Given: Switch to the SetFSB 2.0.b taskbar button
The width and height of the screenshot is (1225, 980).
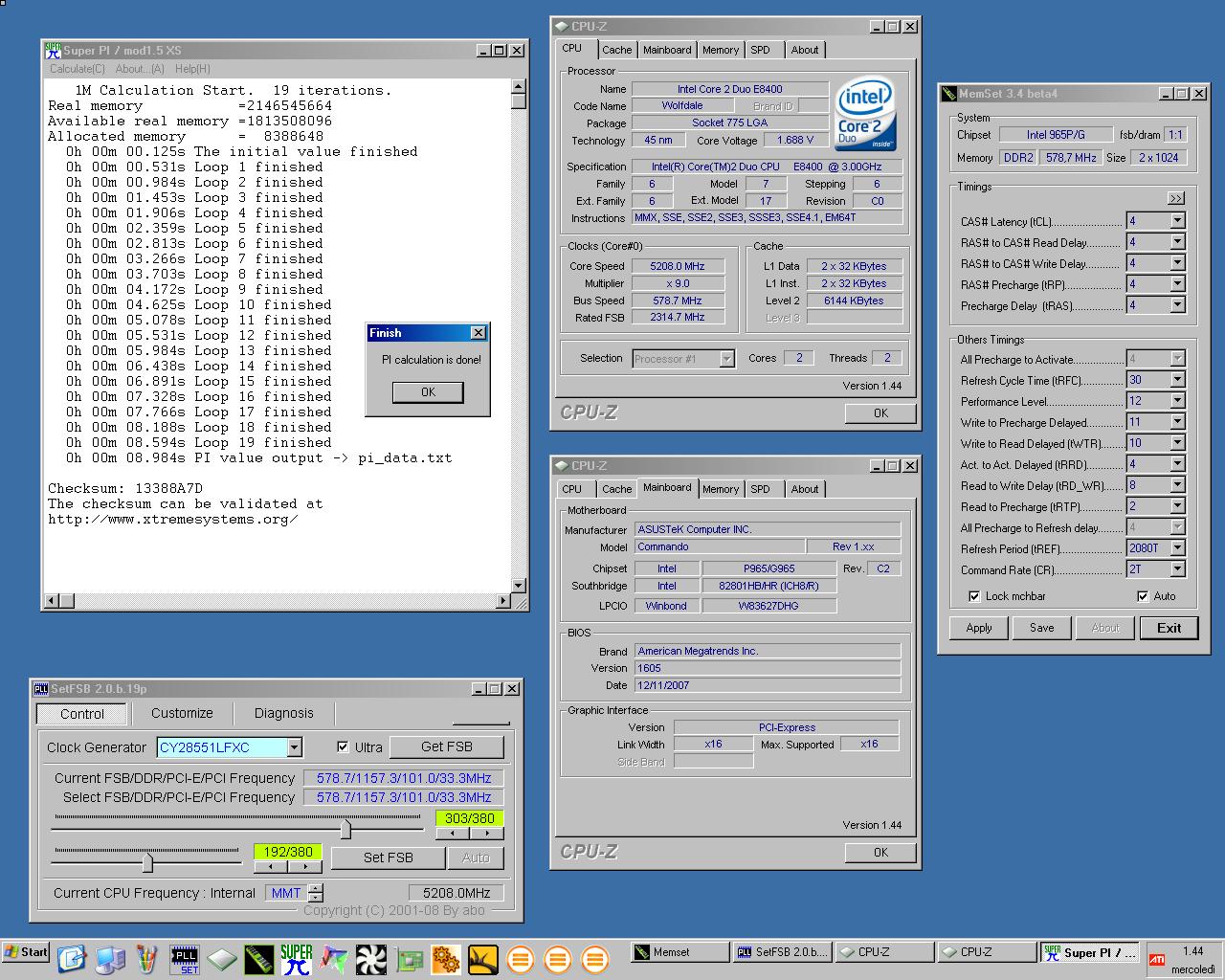Looking at the screenshot, I should [x=783, y=952].
